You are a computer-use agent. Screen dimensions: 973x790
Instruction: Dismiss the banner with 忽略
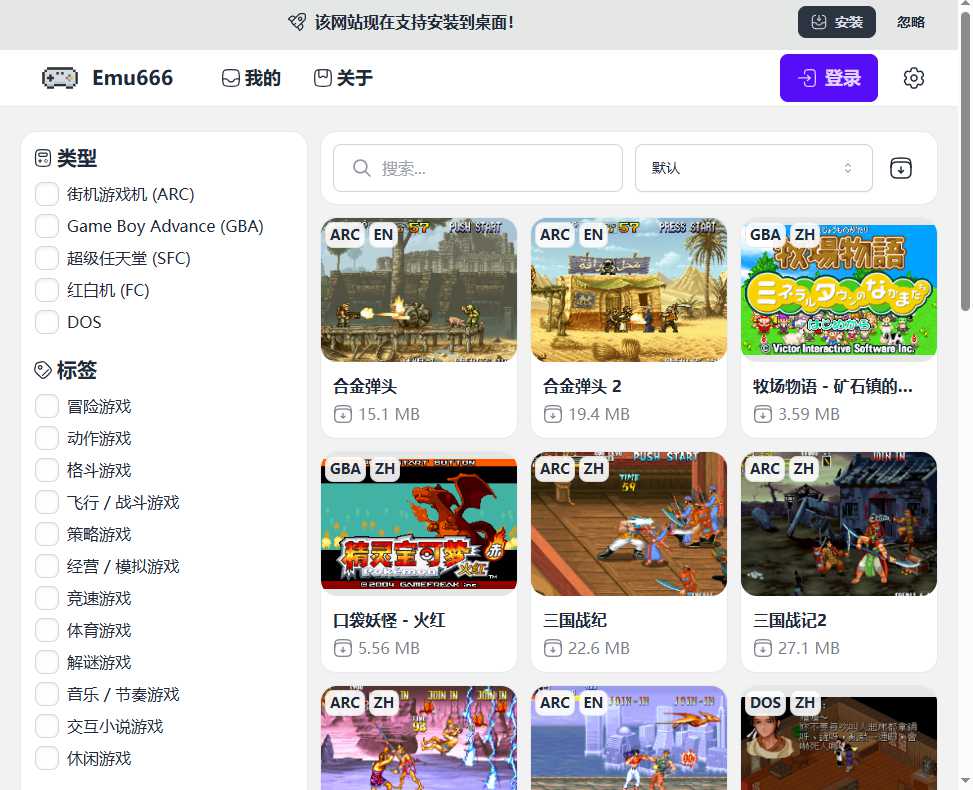(x=910, y=22)
